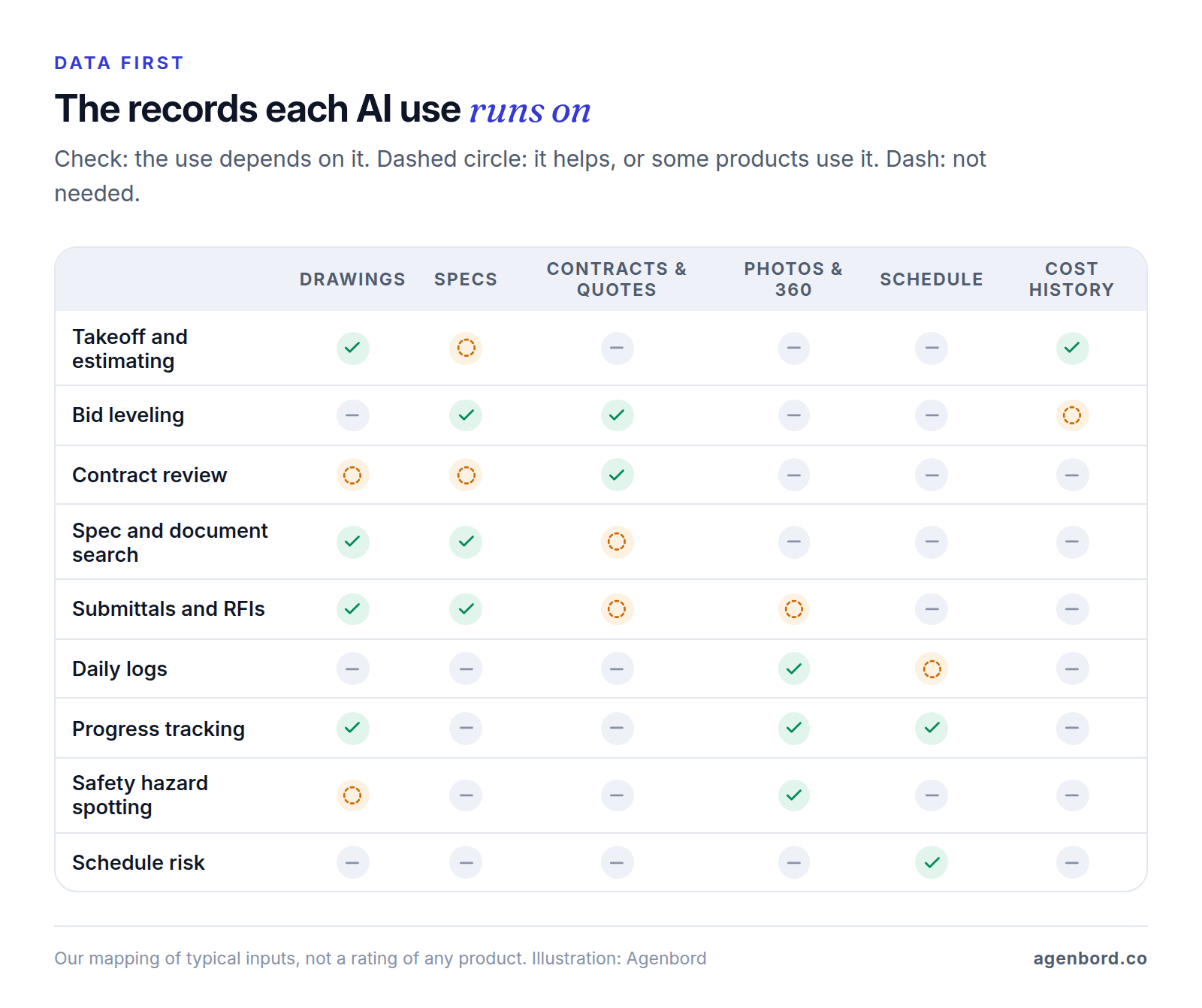Viewport: 1202px width, 1008px height.
Task: Click the SPECS column header
Action: (x=466, y=279)
